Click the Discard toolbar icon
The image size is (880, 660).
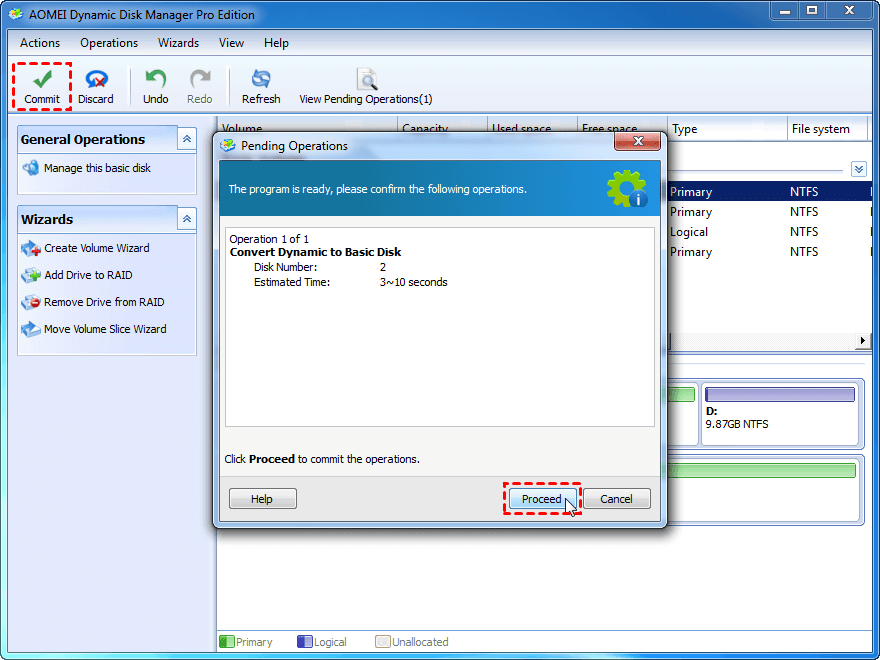click(97, 79)
